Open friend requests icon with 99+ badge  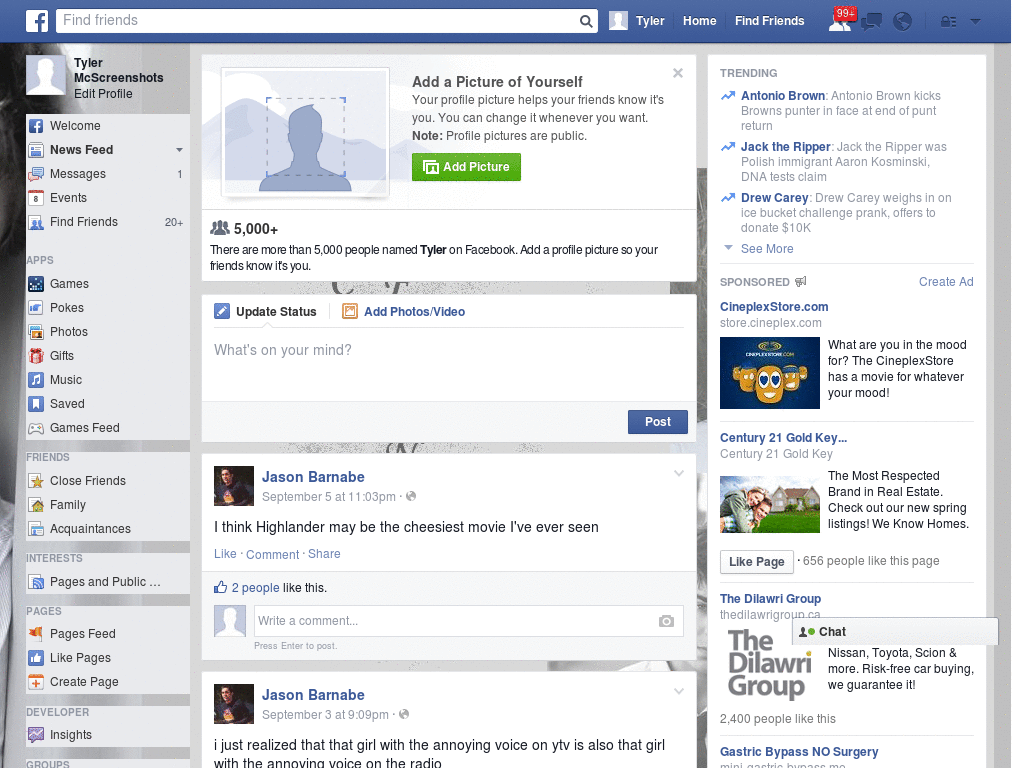tap(841, 20)
